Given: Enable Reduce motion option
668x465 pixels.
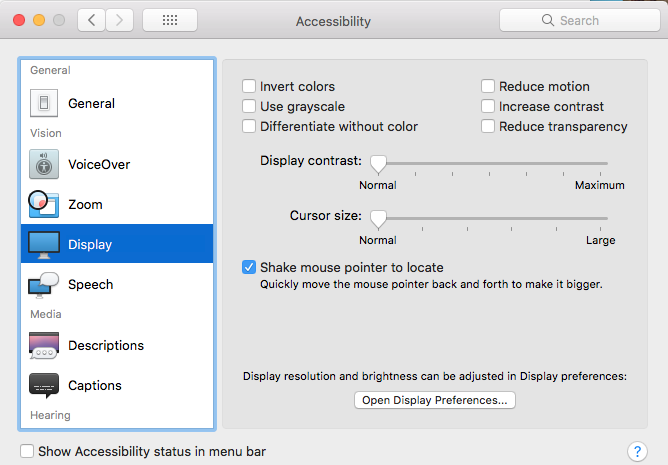Looking at the screenshot, I should 489,87.
